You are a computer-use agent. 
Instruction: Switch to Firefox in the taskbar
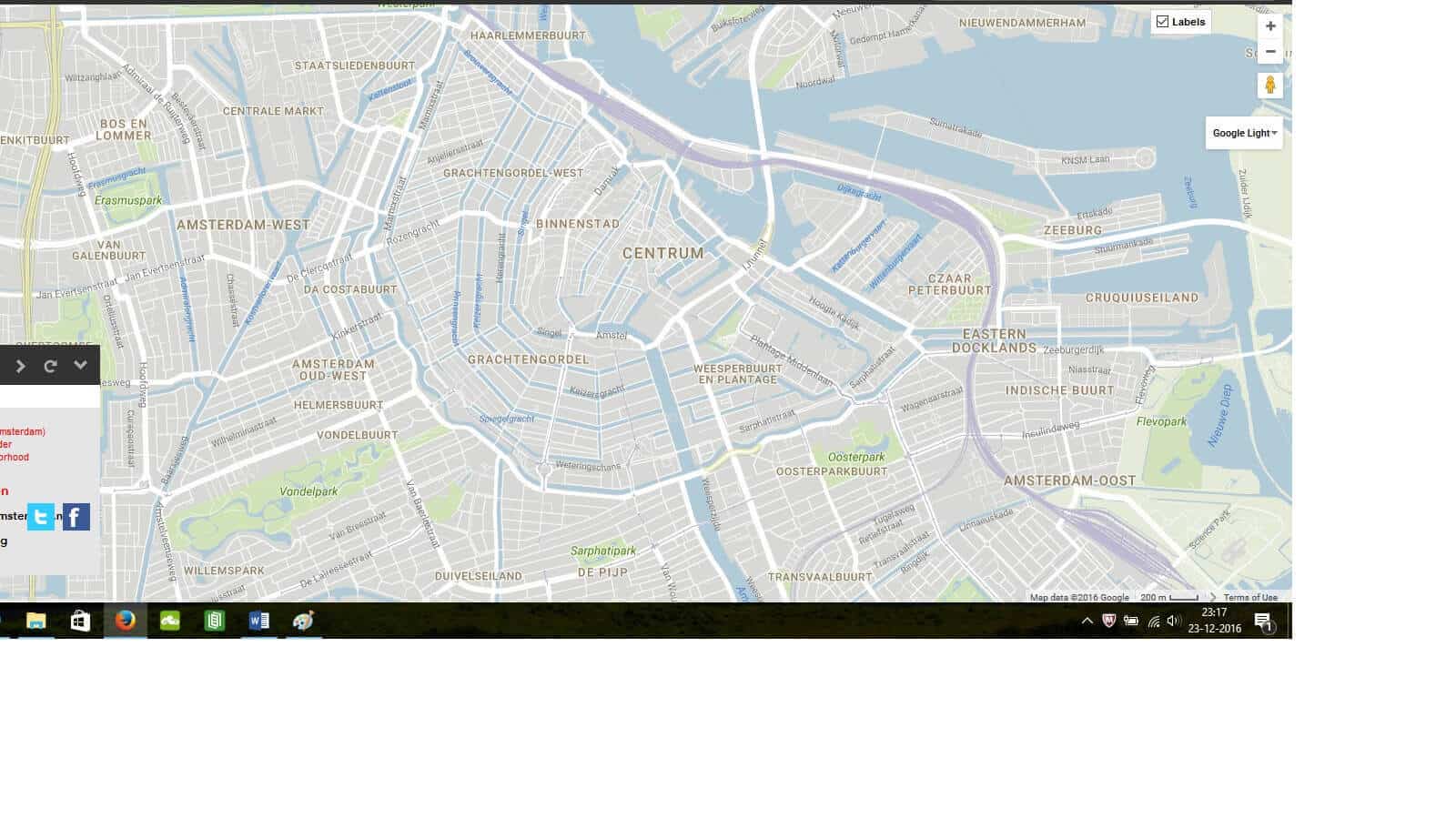[126, 621]
